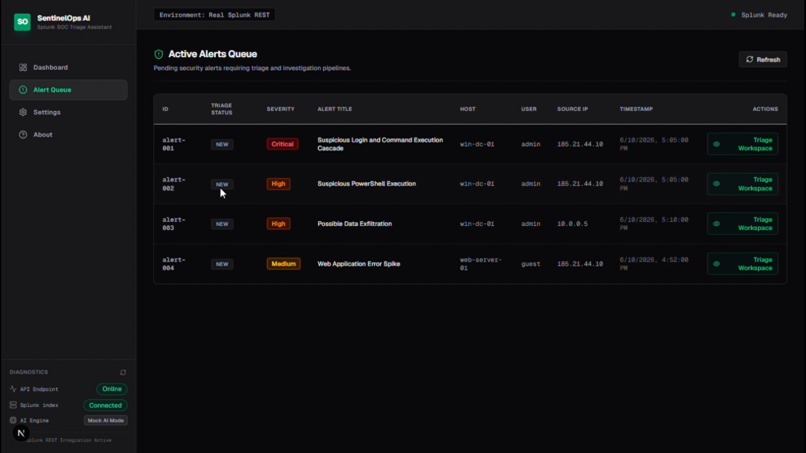The image size is (806, 453).
Task: Click NEW status badge for alert-001
Action: [222, 144]
